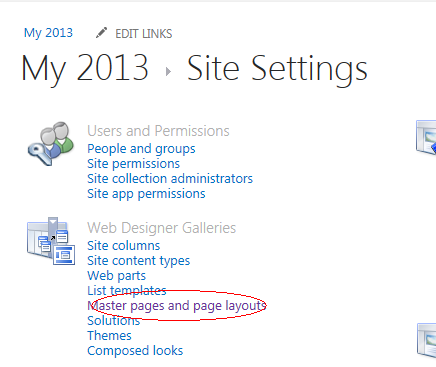This screenshot has height=367, width=436.
Task: Open Master pages and page layouts
Action: (177, 306)
